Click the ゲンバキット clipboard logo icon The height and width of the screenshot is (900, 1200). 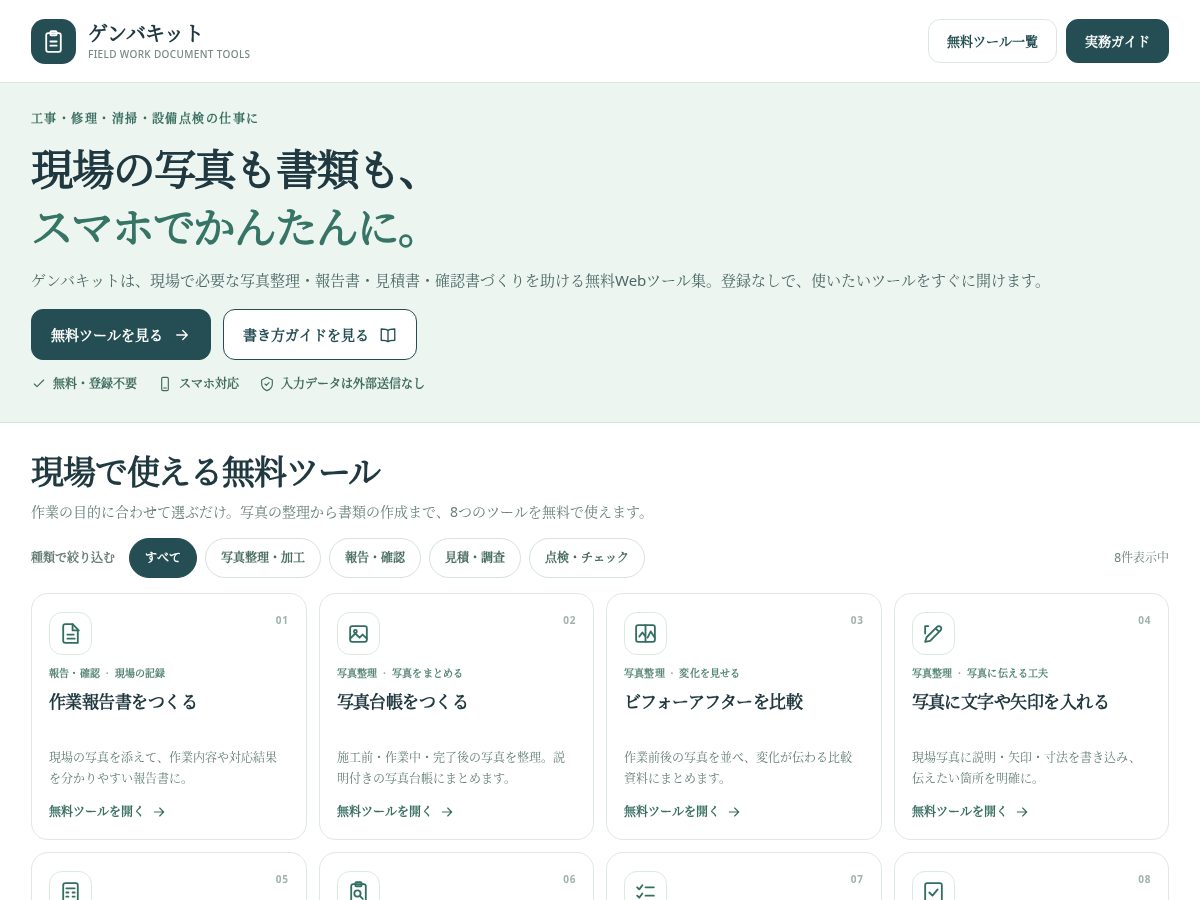point(53,41)
